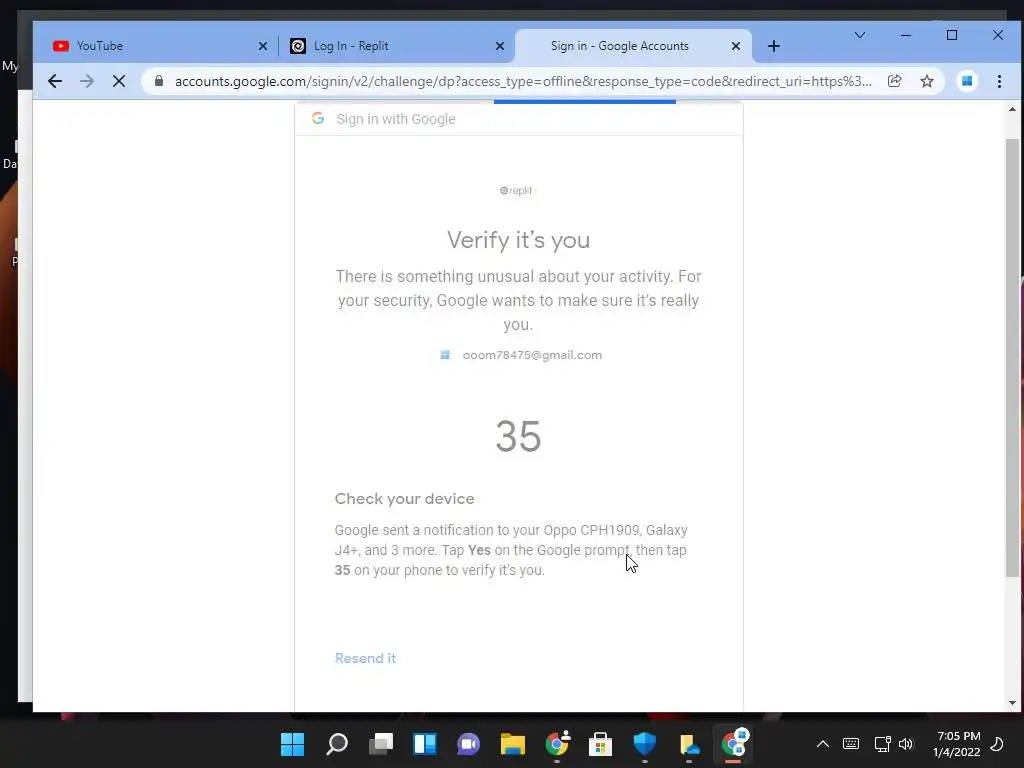Open Widgets from taskbar
This screenshot has height=768, width=1024.
click(x=424, y=744)
